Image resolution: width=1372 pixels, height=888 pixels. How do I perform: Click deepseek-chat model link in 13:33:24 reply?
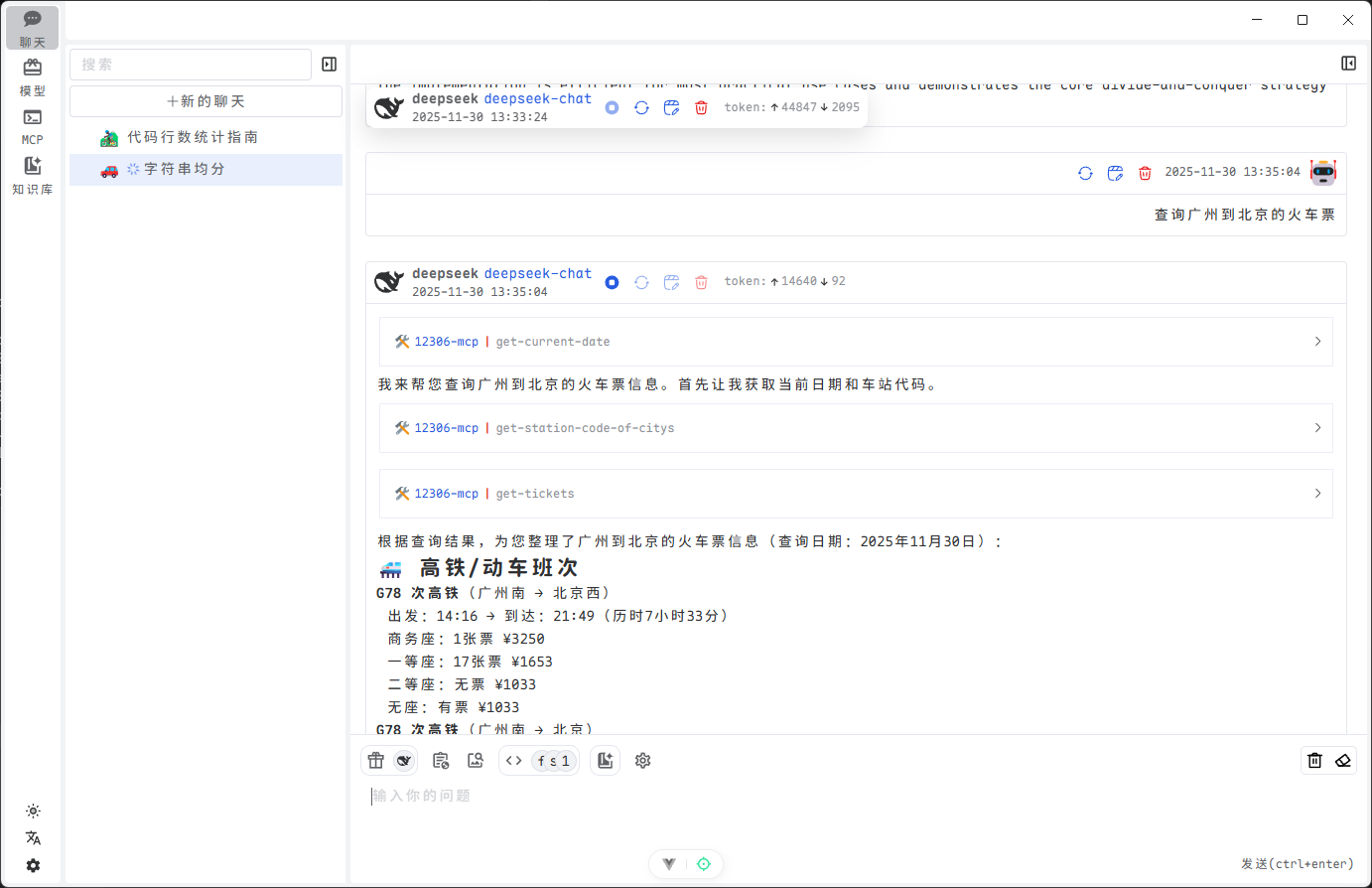(537, 98)
